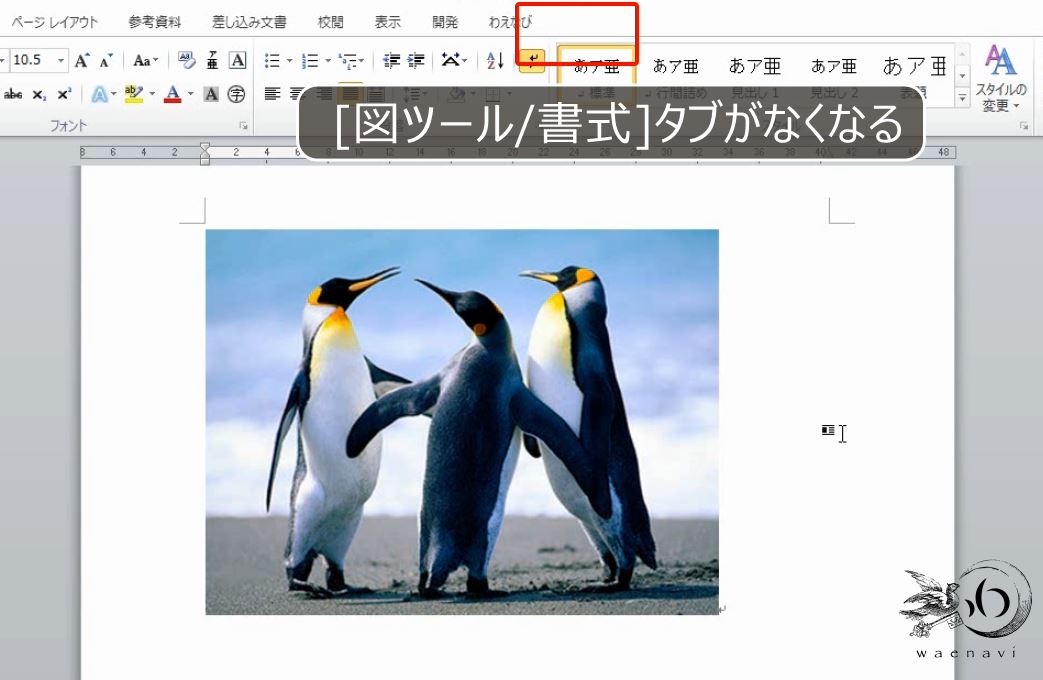This screenshot has width=1043, height=680.
Task: Open the multilevel list menu
Action: (x=351, y=61)
